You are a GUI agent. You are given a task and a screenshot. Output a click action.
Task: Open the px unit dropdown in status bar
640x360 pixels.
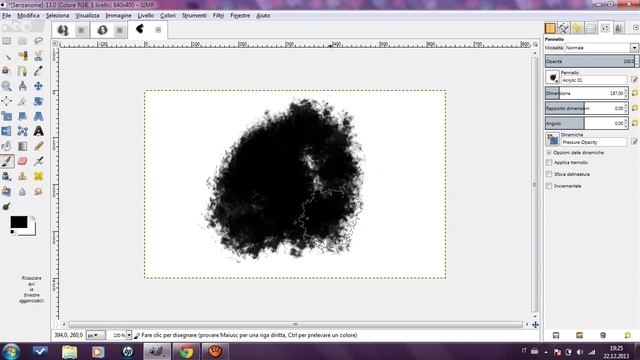tap(96, 335)
